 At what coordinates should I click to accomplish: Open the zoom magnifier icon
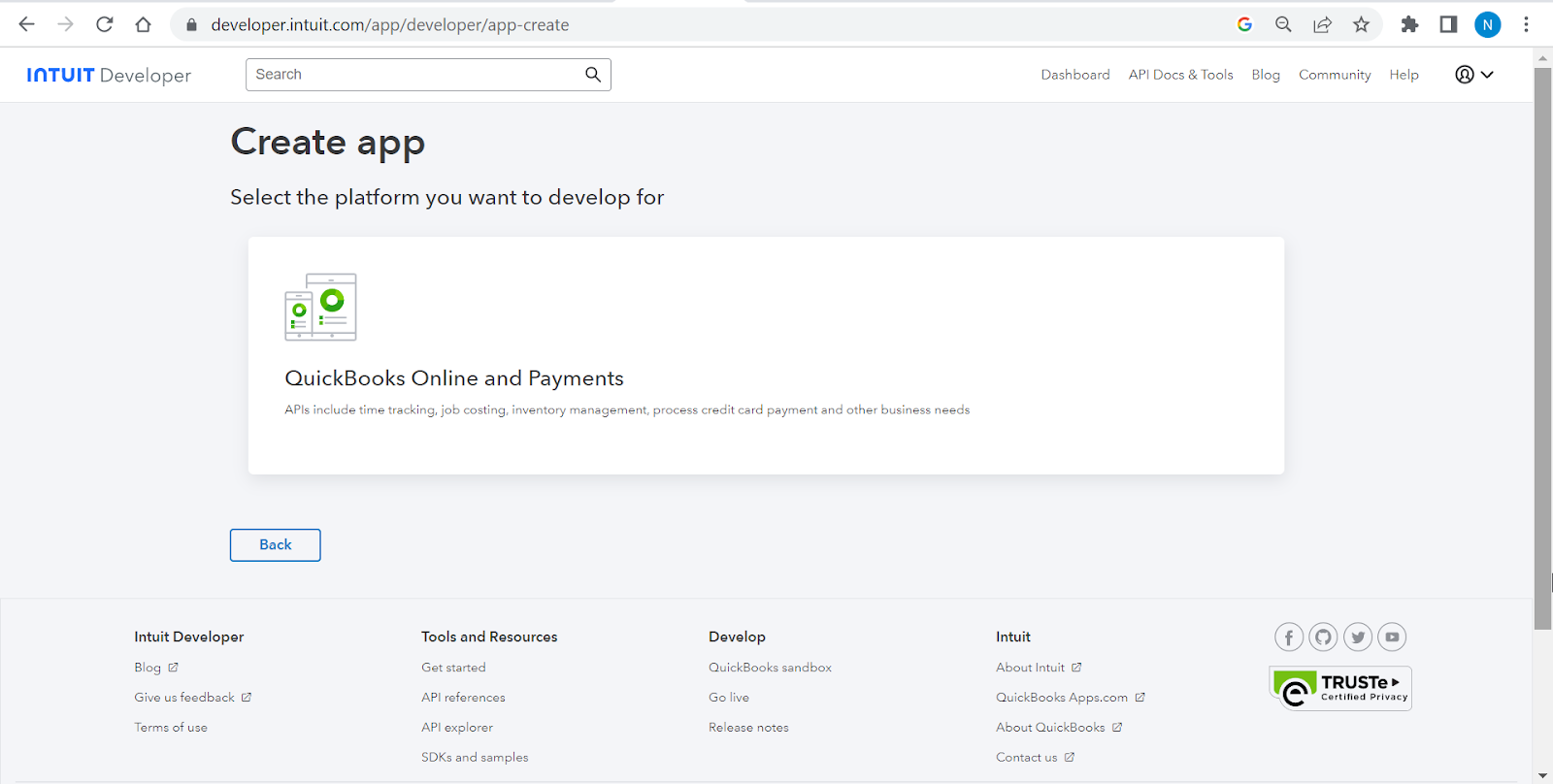click(x=1283, y=24)
